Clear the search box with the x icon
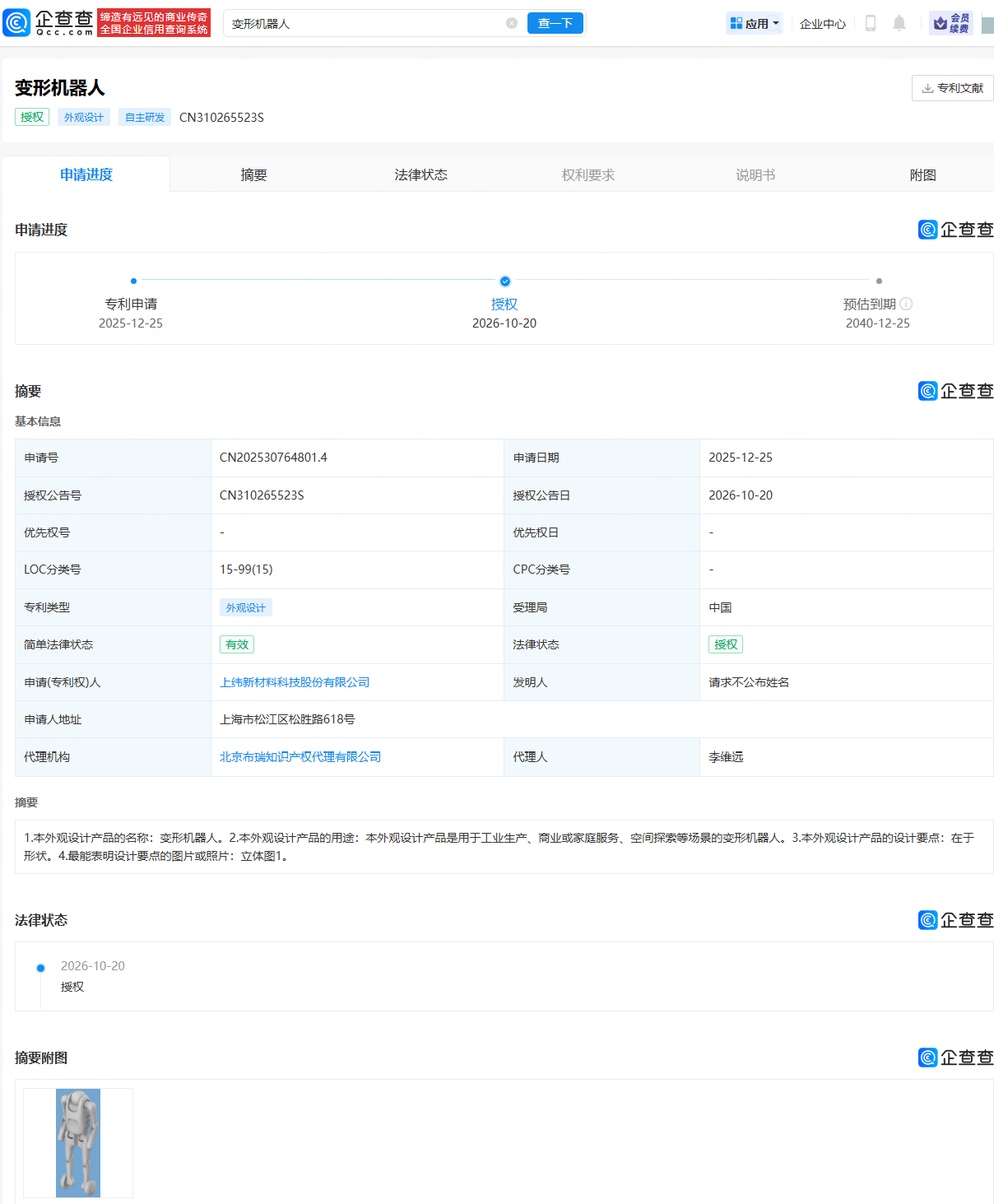 click(x=512, y=23)
